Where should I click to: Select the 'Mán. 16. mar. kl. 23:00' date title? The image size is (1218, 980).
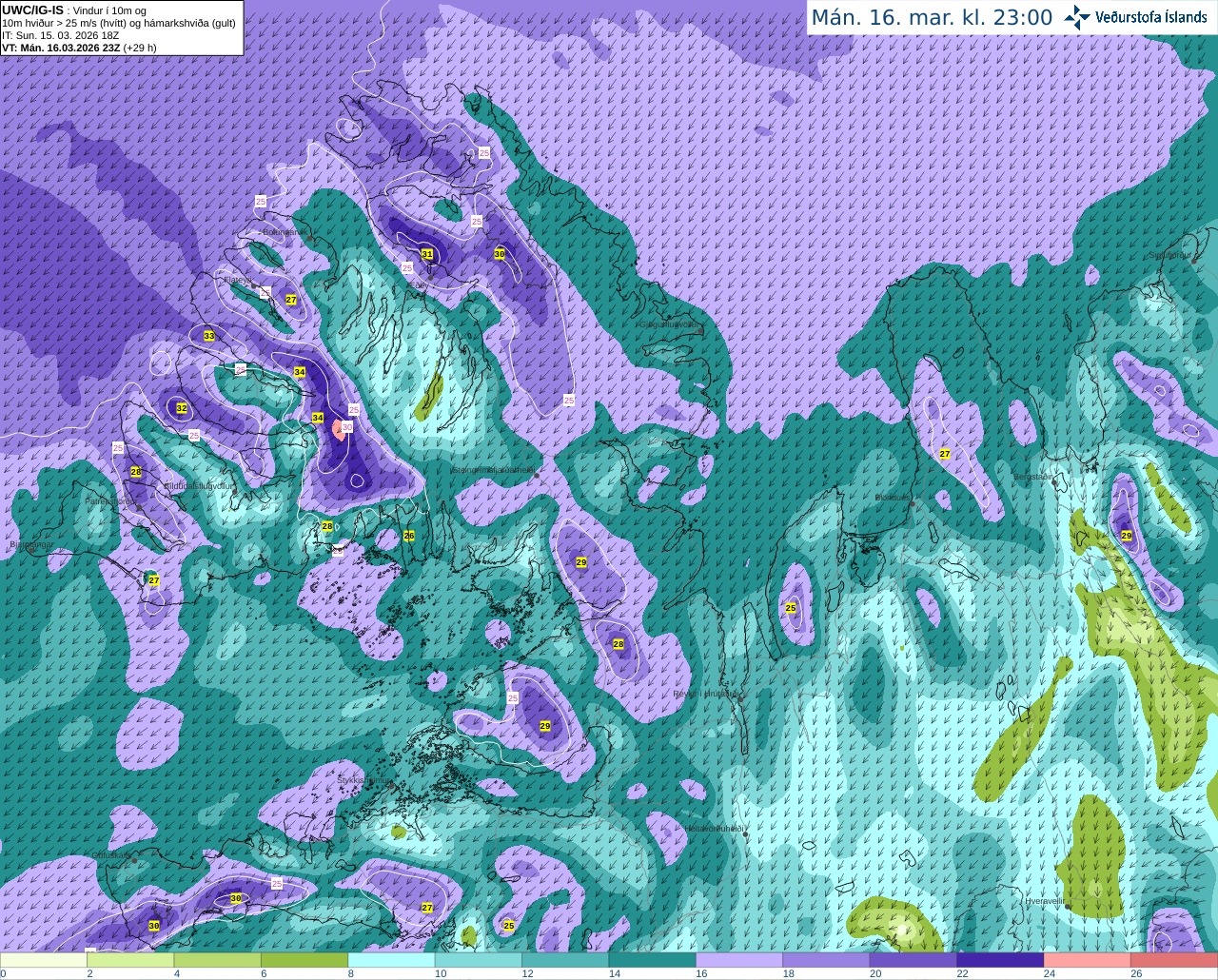pyautogui.click(x=932, y=18)
